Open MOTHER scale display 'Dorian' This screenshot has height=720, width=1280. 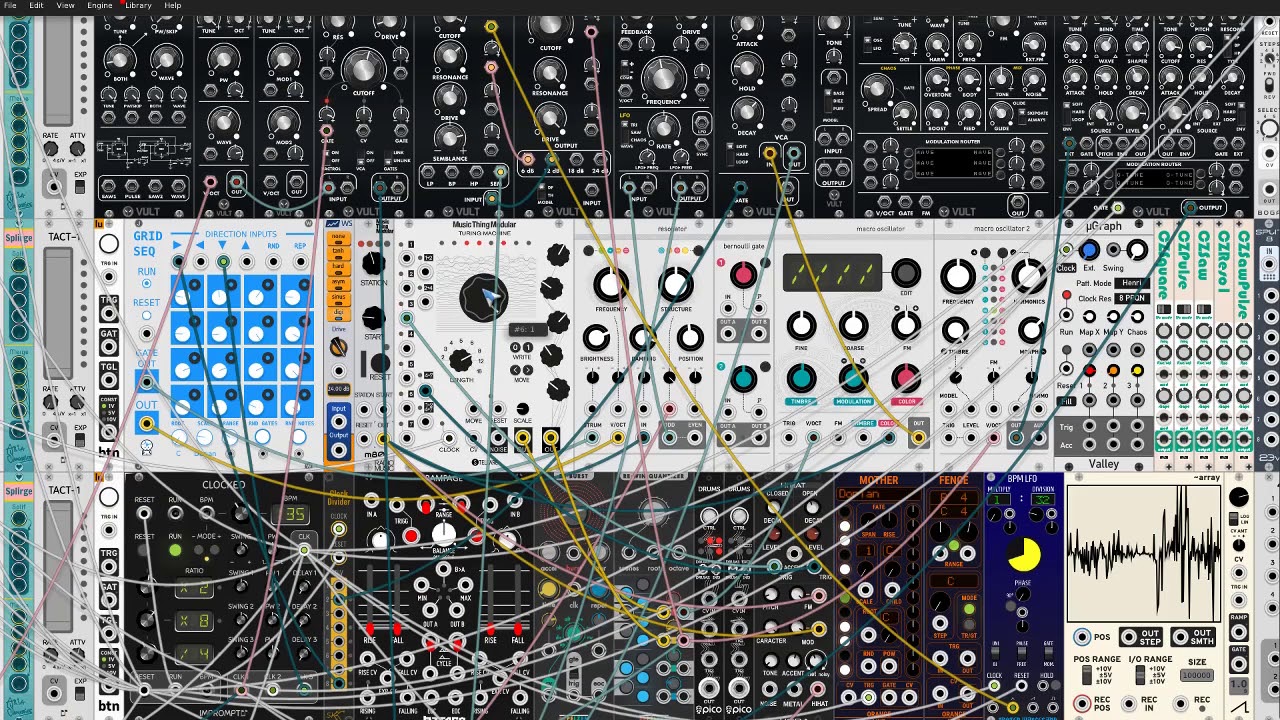tap(879, 494)
